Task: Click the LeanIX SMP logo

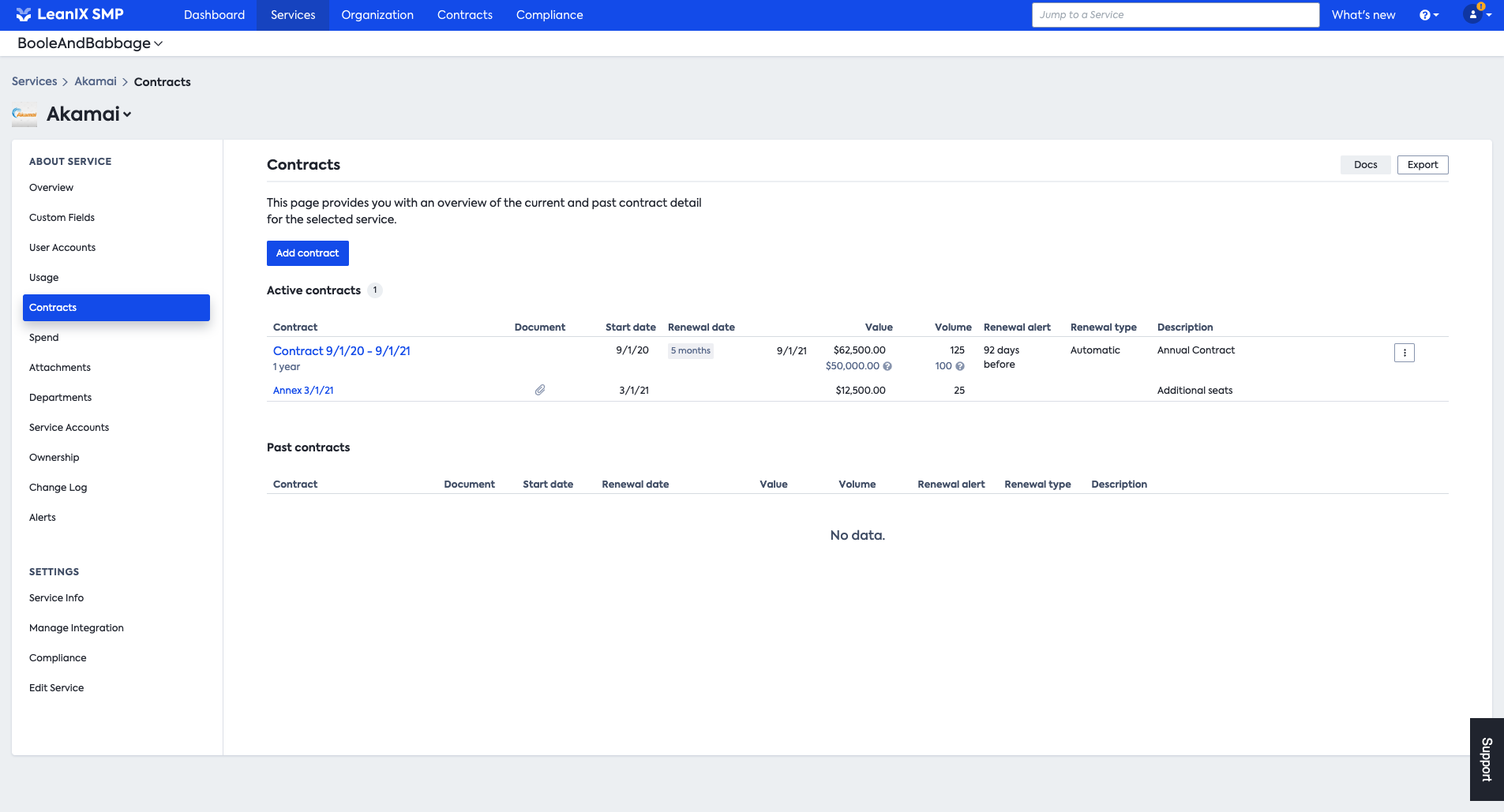Action: point(69,14)
